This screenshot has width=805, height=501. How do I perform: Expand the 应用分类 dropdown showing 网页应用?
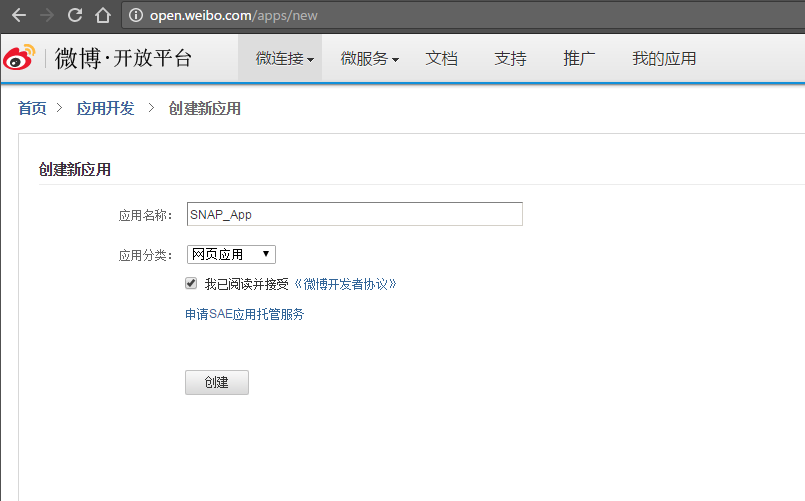coord(231,254)
